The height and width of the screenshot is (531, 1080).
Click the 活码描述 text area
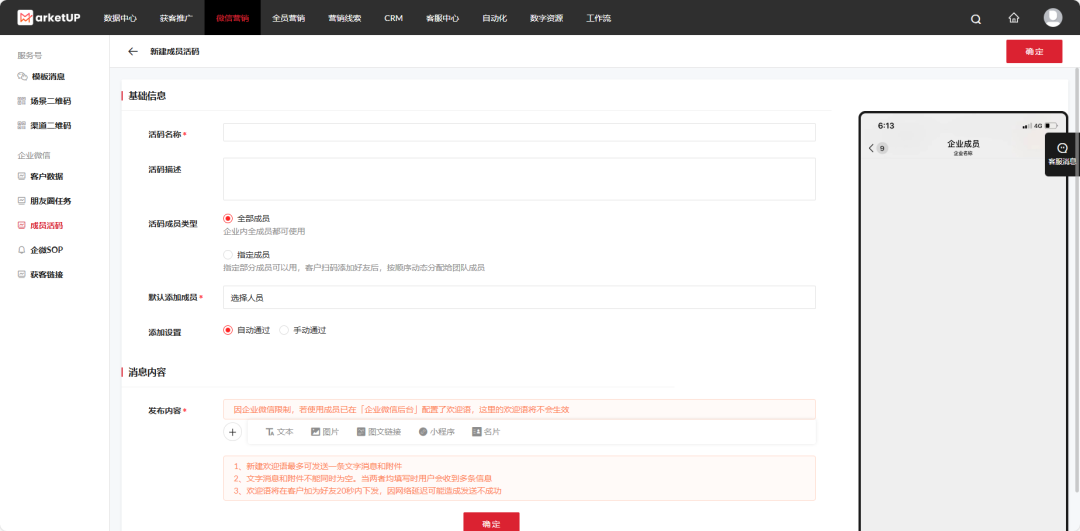pos(518,178)
